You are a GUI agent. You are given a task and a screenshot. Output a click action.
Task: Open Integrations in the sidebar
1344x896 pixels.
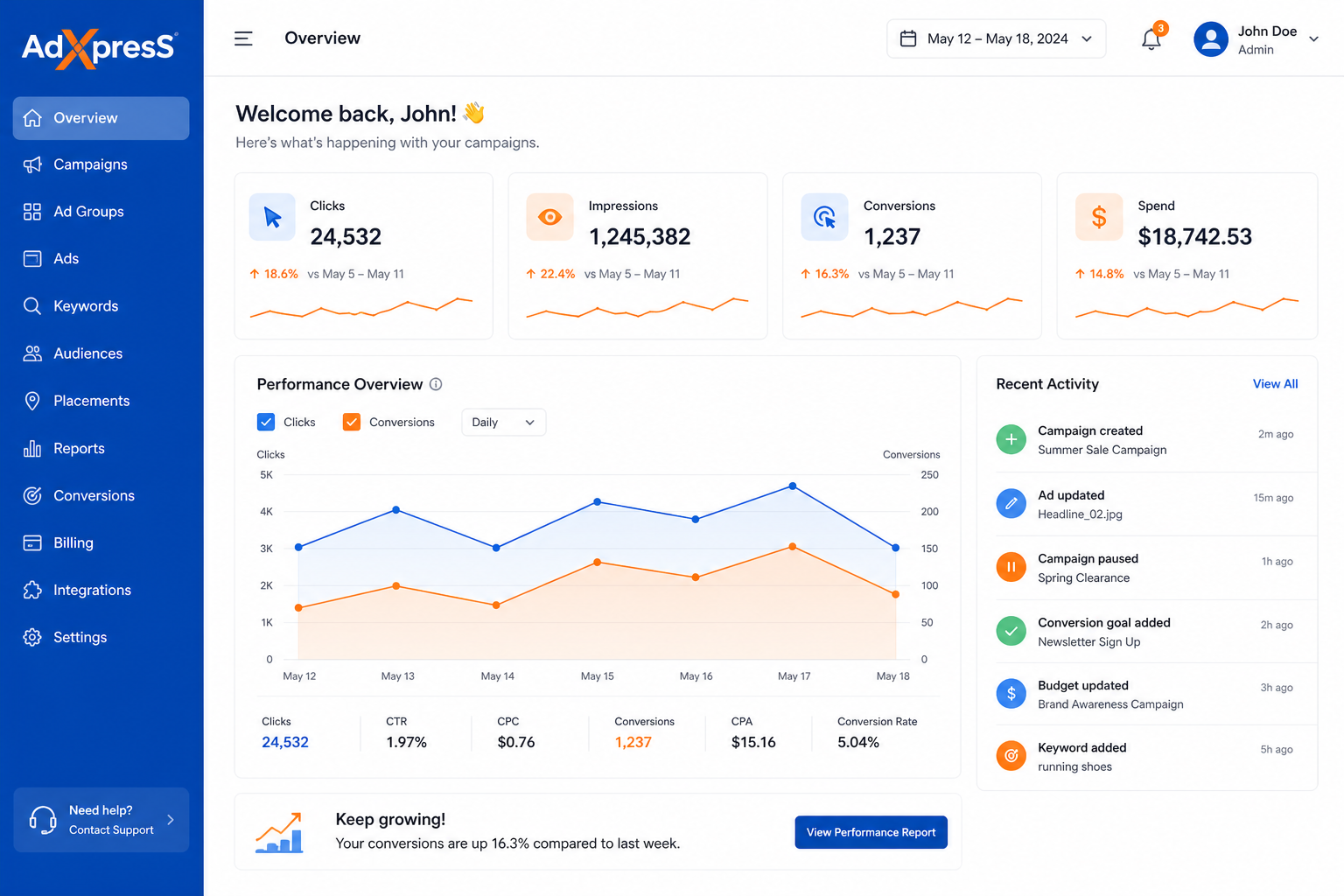[x=101, y=590]
